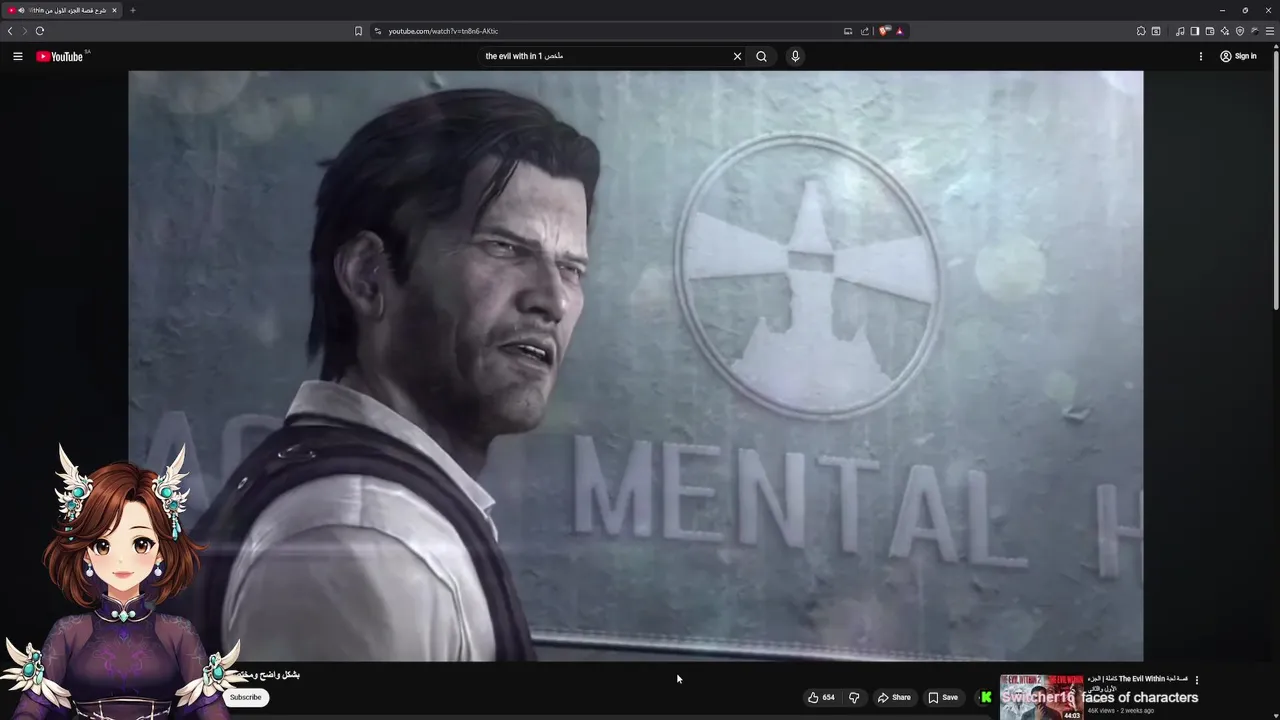Click the browser profile avatar icon
The width and height of the screenshot is (1280, 720).
pos(1255,31)
